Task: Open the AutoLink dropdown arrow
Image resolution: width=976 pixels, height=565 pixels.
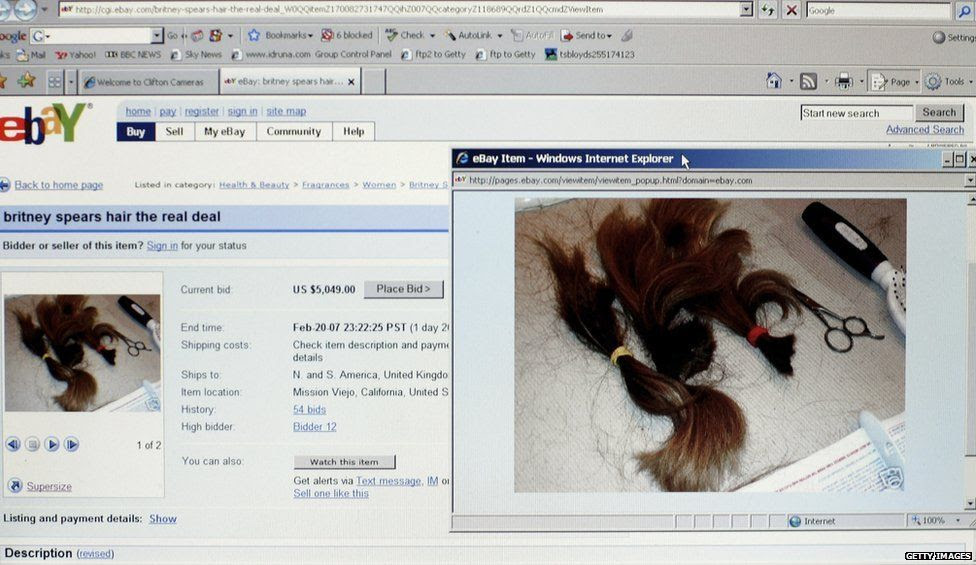Action: (499, 36)
